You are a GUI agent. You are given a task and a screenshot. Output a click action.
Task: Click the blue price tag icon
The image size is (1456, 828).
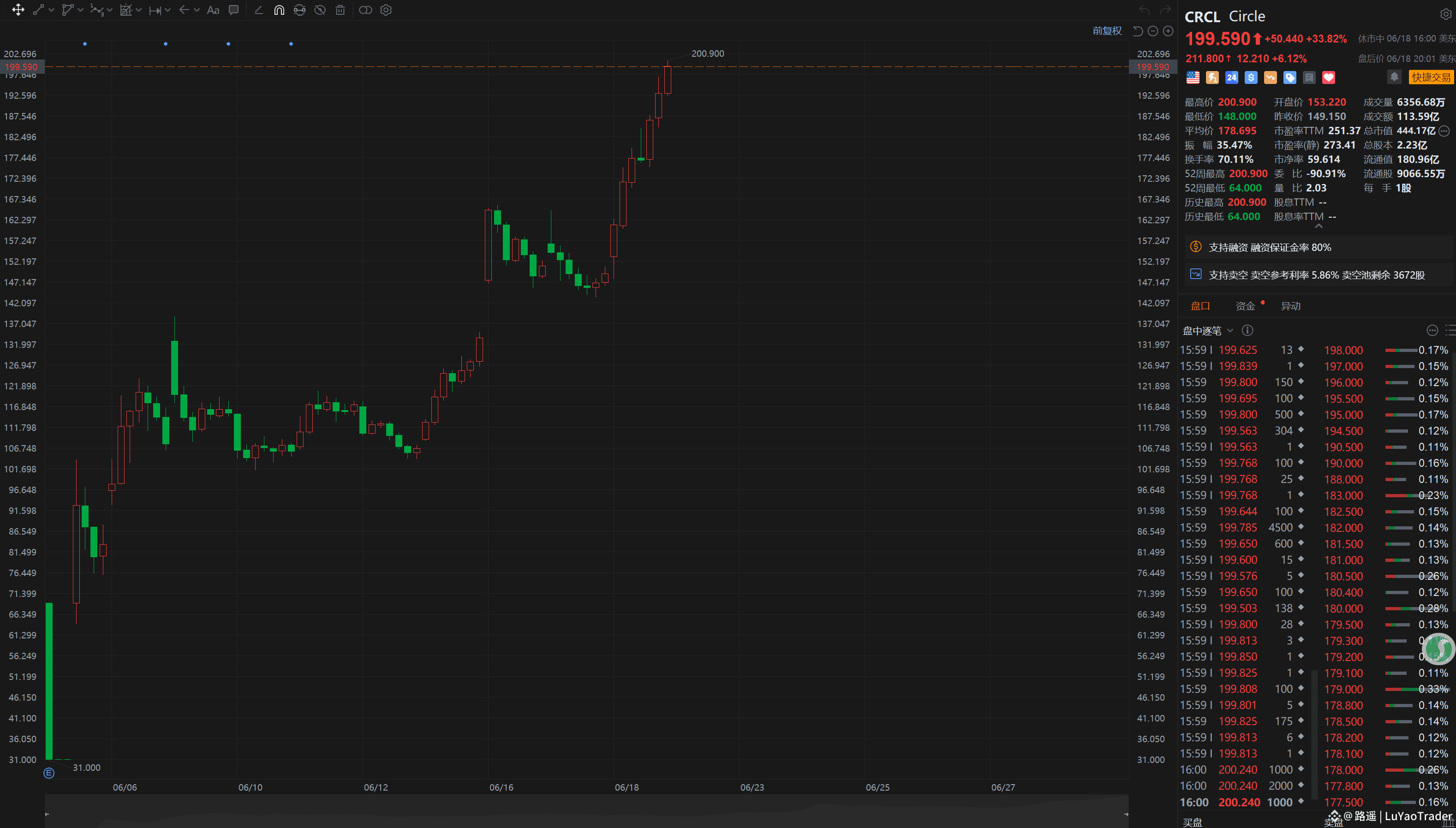pyautogui.click(x=1290, y=77)
